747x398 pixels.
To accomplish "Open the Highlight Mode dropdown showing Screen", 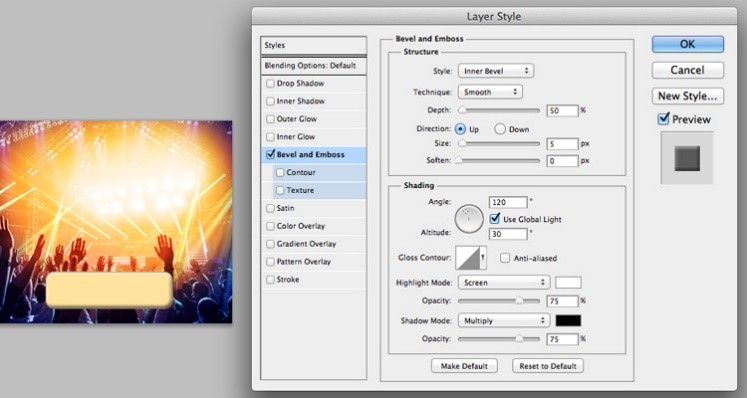I will click(504, 283).
